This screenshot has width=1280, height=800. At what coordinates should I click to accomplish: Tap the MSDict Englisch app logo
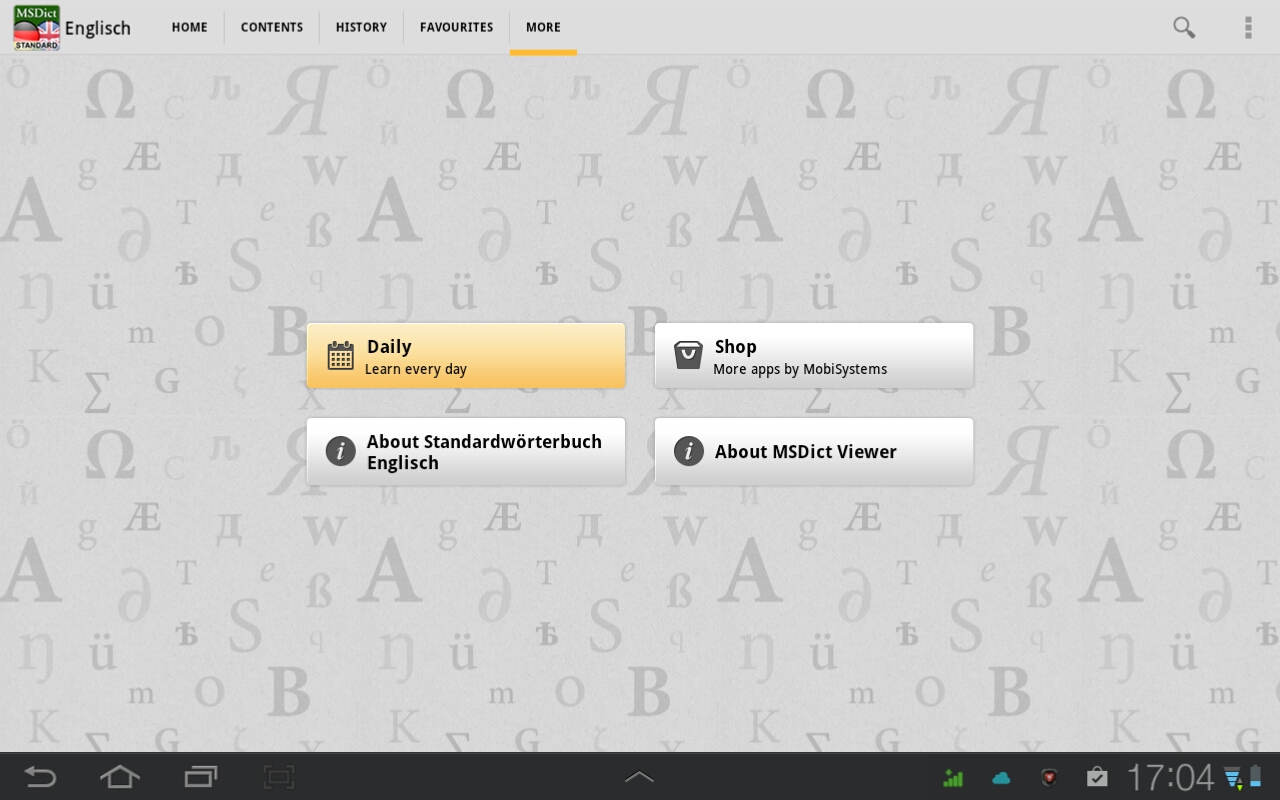click(x=37, y=27)
